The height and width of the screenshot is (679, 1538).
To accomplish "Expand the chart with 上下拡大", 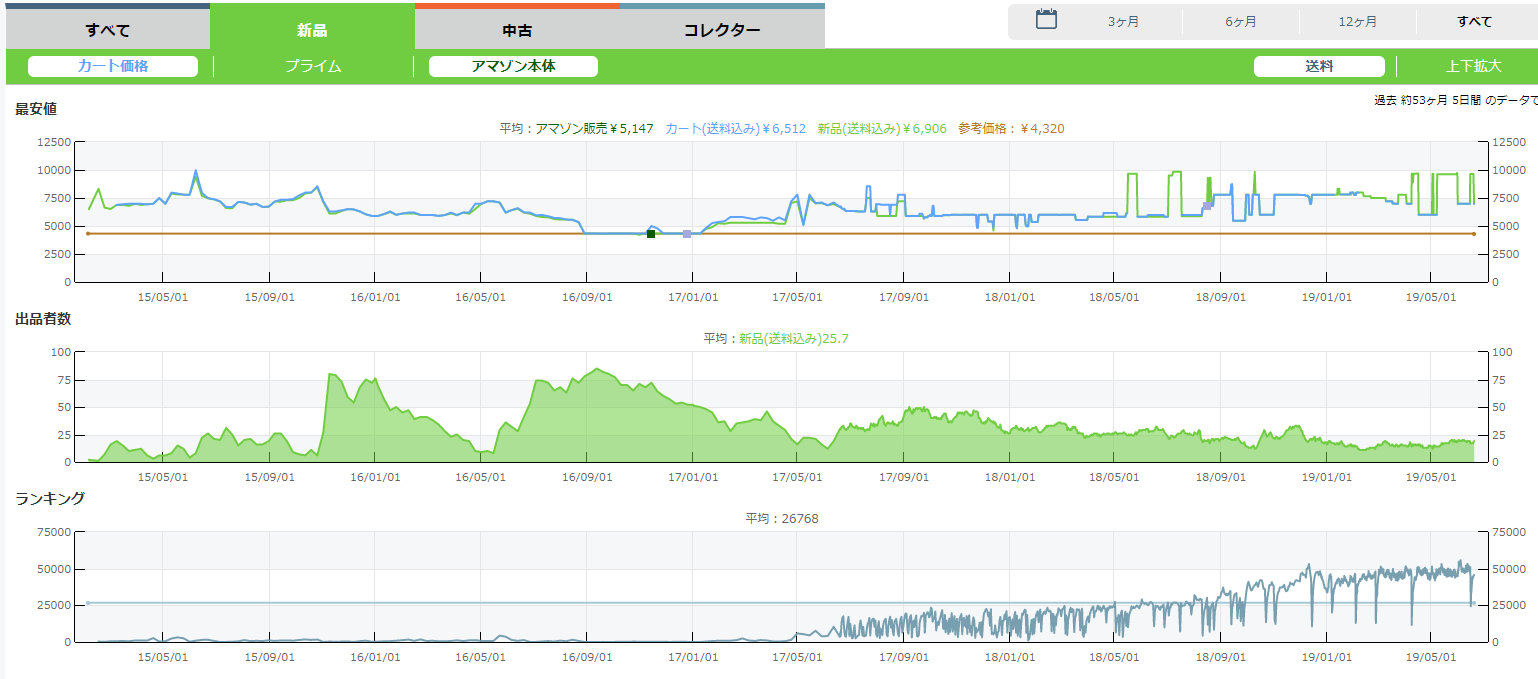I will click(x=1473, y=67).
